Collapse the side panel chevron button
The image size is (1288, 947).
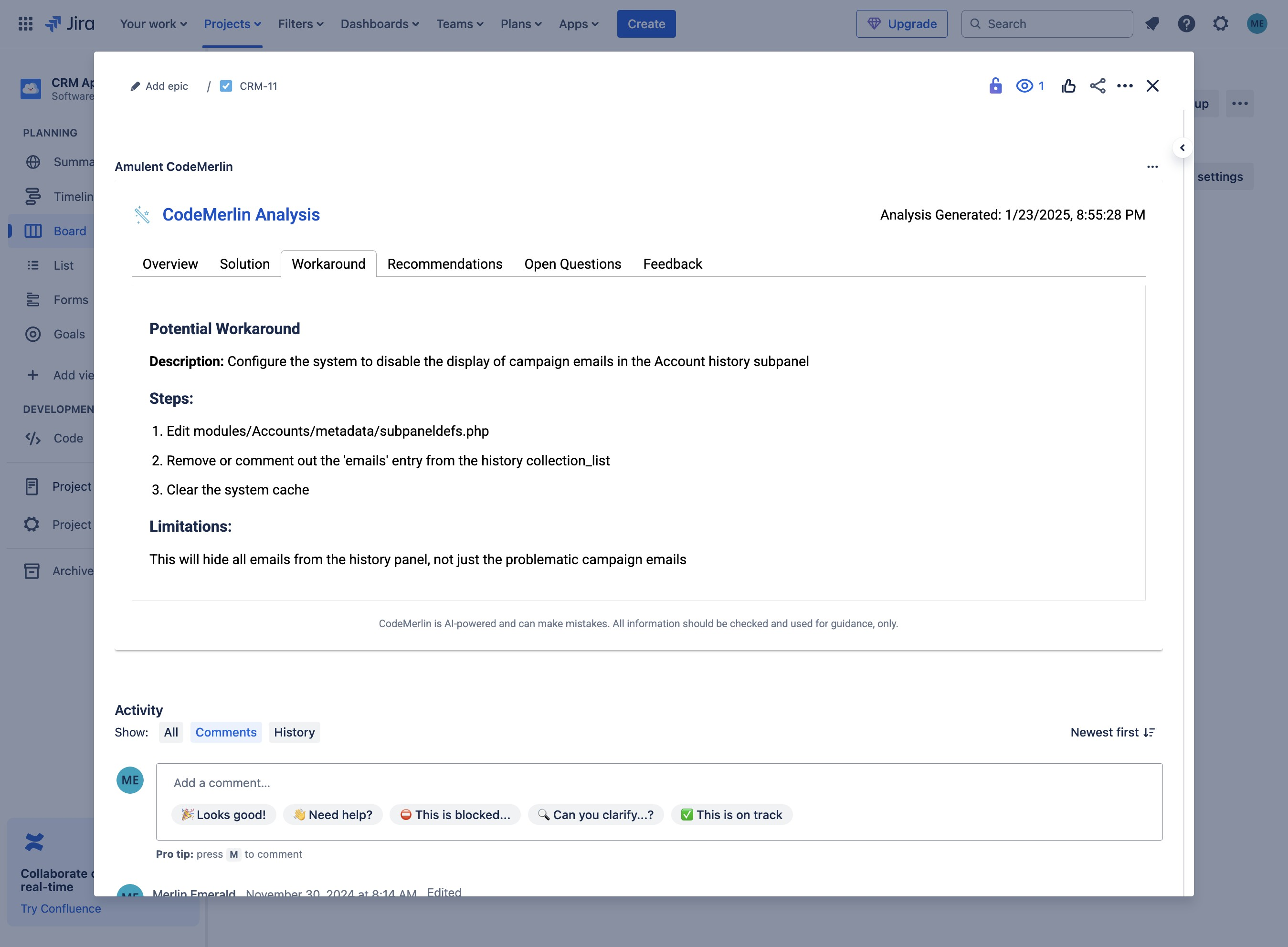[x=1182, y=148]
